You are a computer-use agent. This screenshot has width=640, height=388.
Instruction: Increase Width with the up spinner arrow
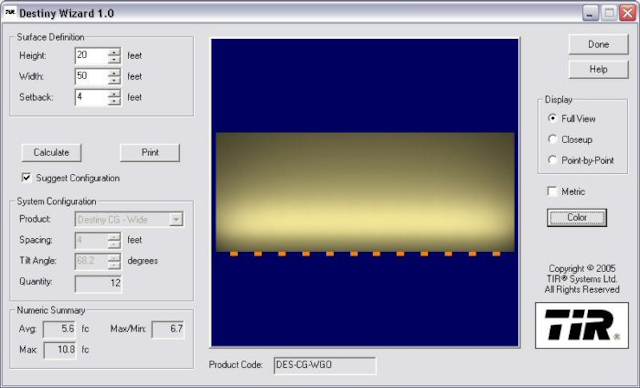(x=115, y=72)
